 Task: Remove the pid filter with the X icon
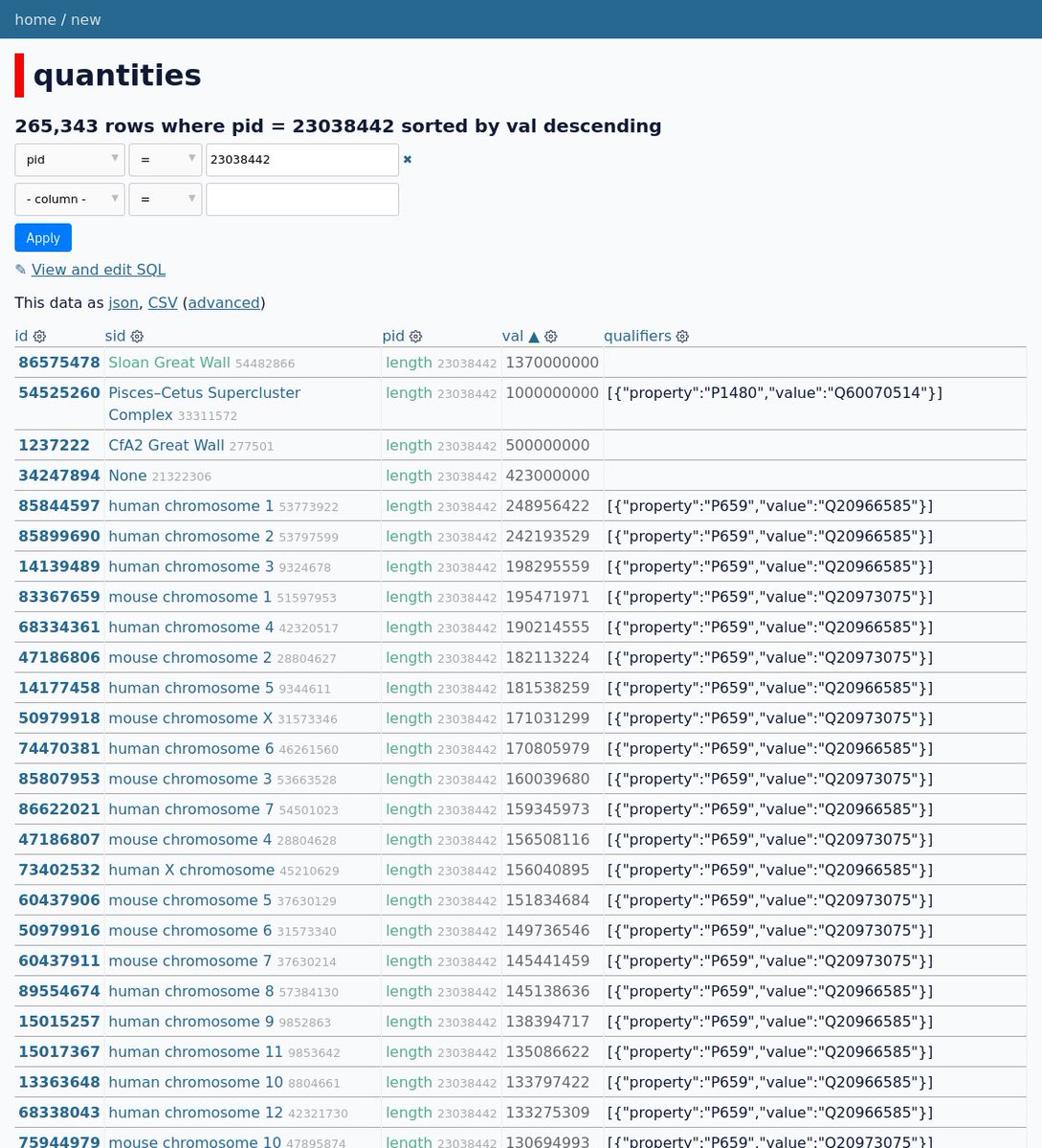tap(408, 160)
